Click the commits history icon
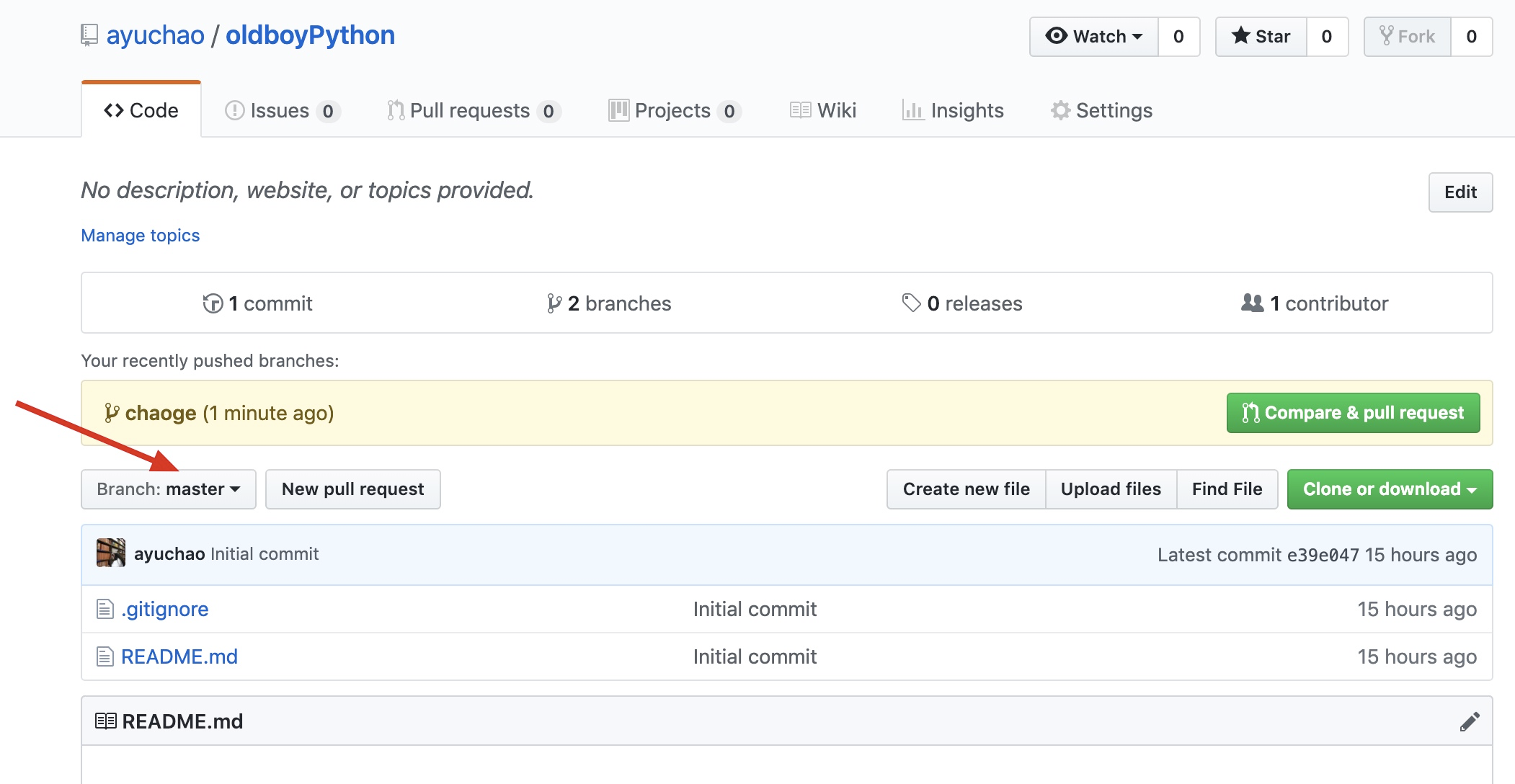1515x784 pixels. pos(213,303)
